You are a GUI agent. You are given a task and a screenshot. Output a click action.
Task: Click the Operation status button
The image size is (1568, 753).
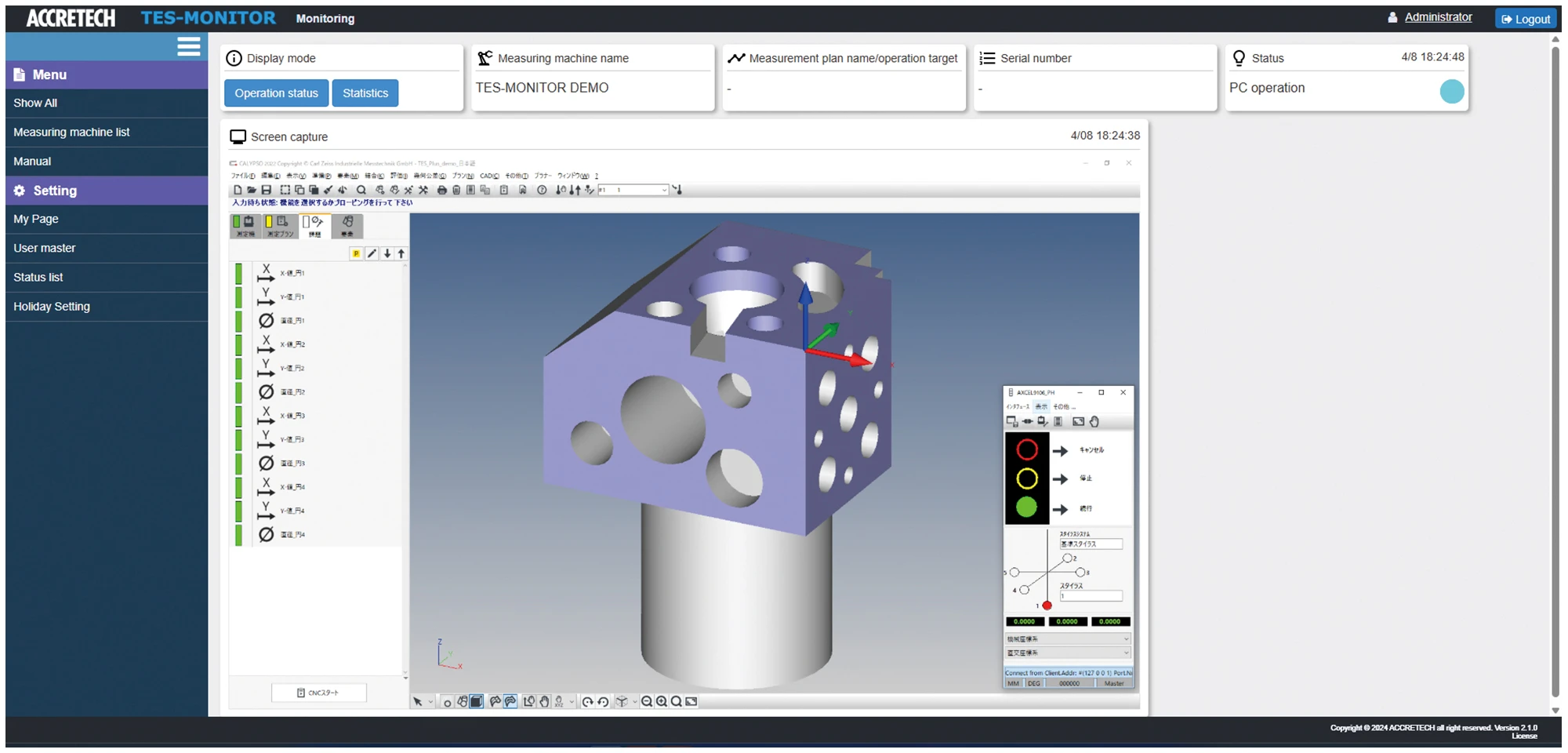pyautogui.click(x=276, y=93)
